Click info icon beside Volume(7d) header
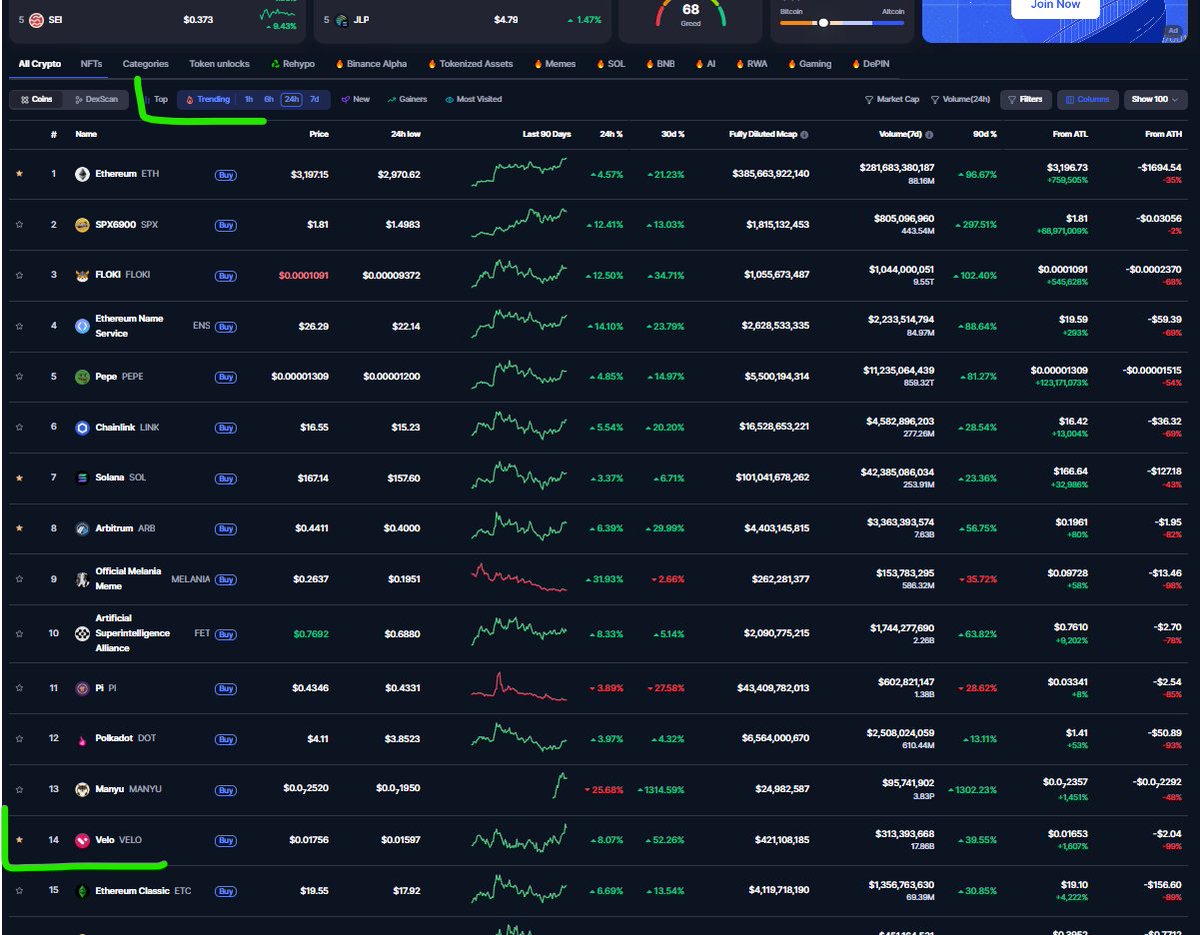This screenshot has height=935, width=1200. 929,134
